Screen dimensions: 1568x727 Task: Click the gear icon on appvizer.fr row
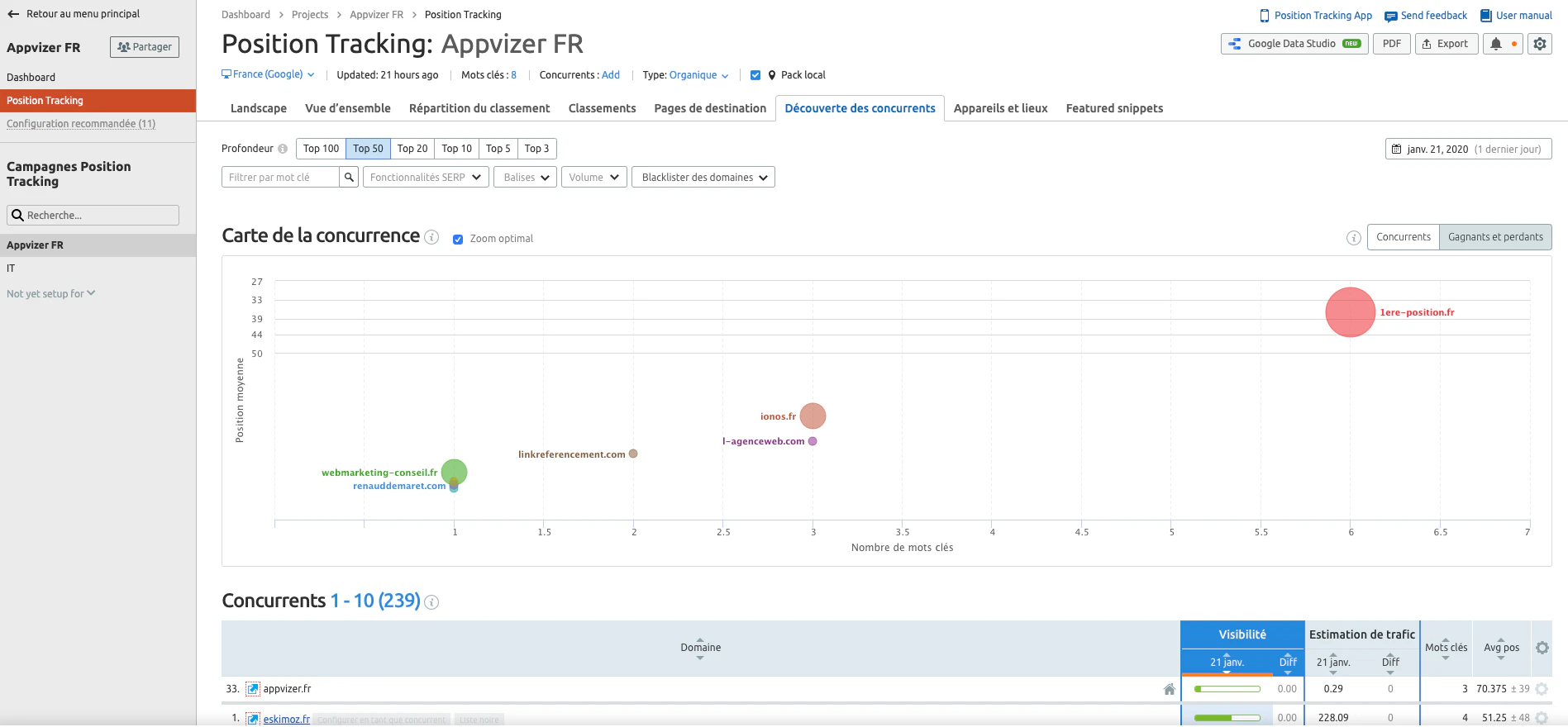pyautogui.click(x=1542, y=689)
